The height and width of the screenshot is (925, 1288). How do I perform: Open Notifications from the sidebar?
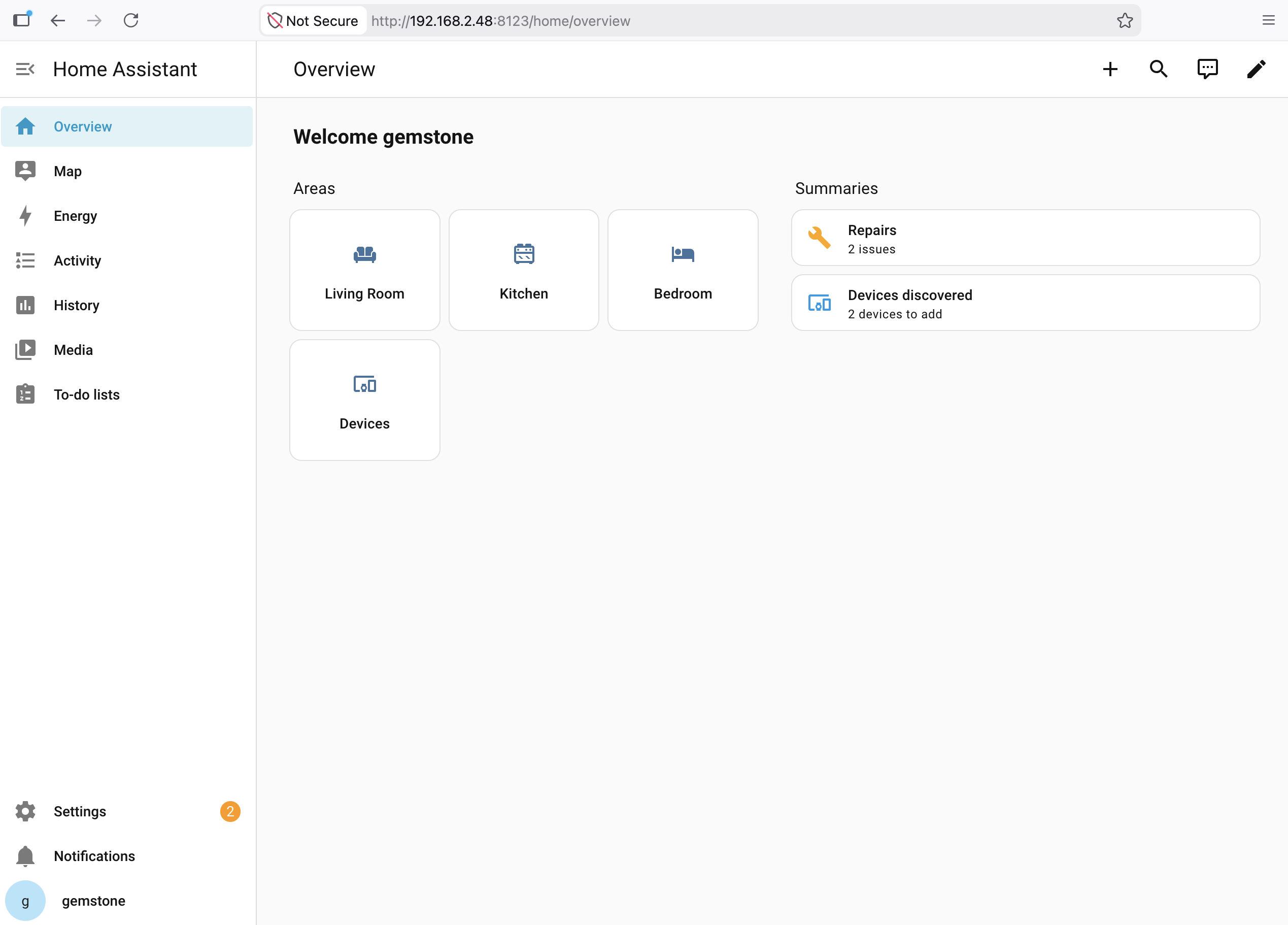127,856
